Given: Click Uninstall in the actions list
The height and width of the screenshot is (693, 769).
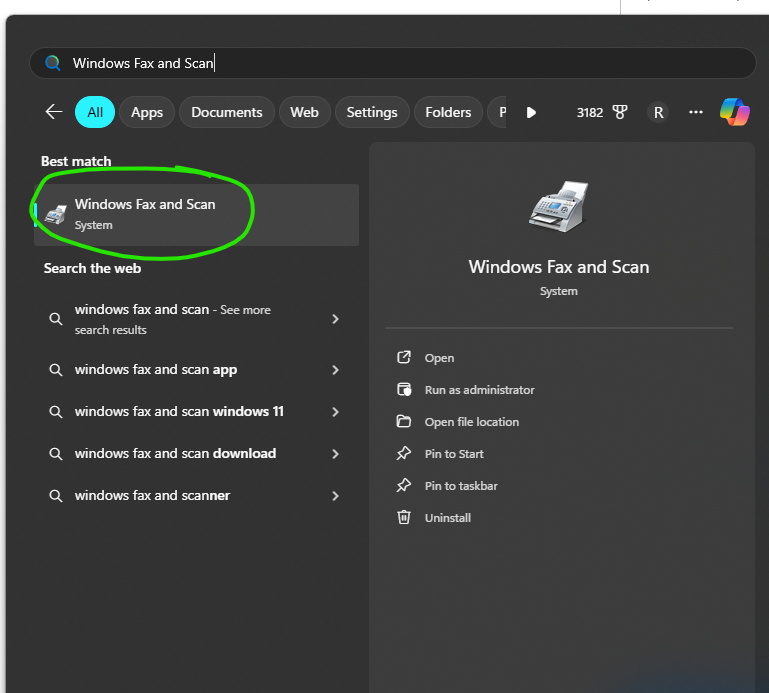Looking at the screenshot, I should (447, 517).
